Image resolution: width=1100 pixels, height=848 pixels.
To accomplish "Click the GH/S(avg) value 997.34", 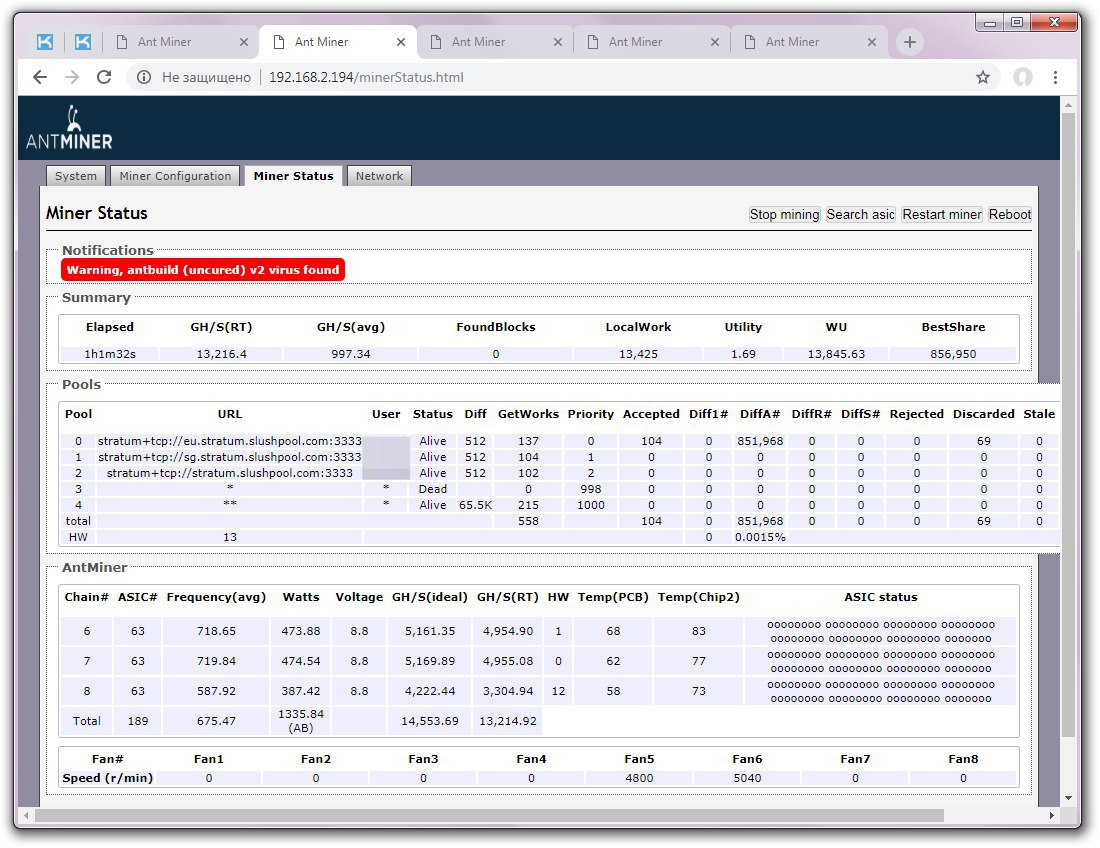I will coord(351,354).
